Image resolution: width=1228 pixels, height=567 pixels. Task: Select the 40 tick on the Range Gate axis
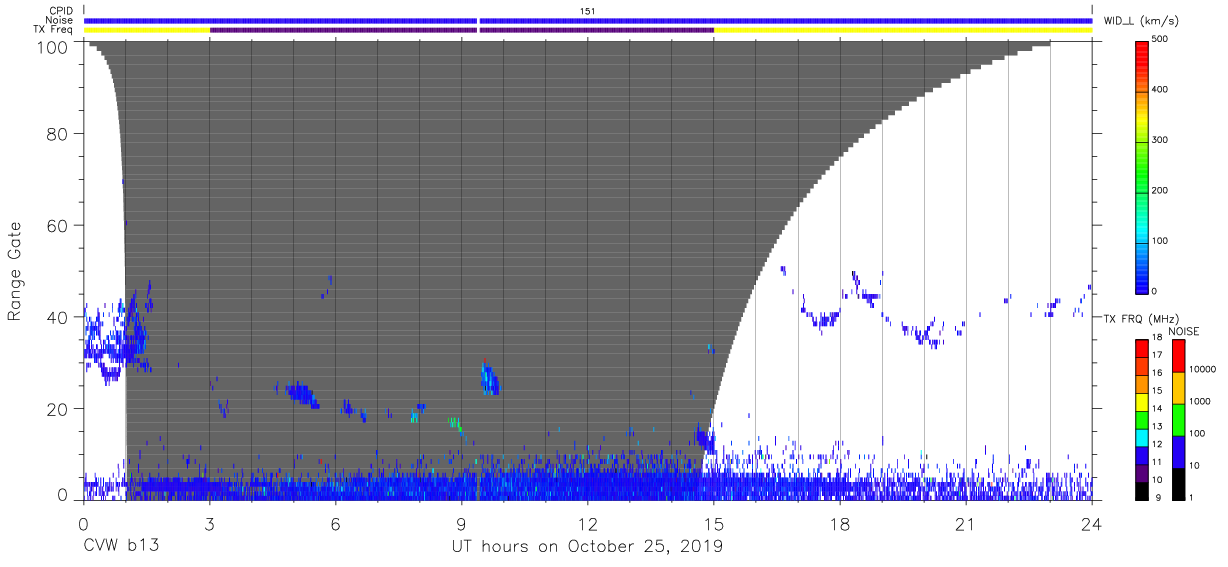[58, 317]
